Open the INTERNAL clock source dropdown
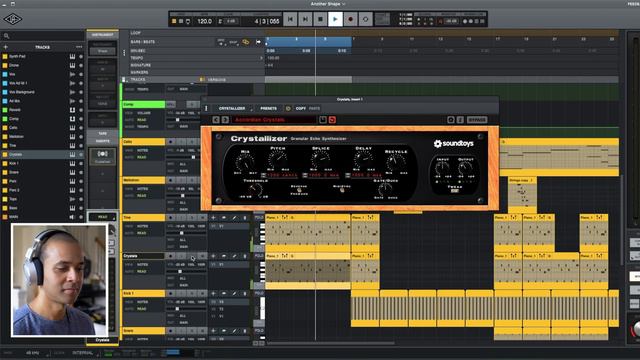The image size is (640, 360). tap(83, 353)
